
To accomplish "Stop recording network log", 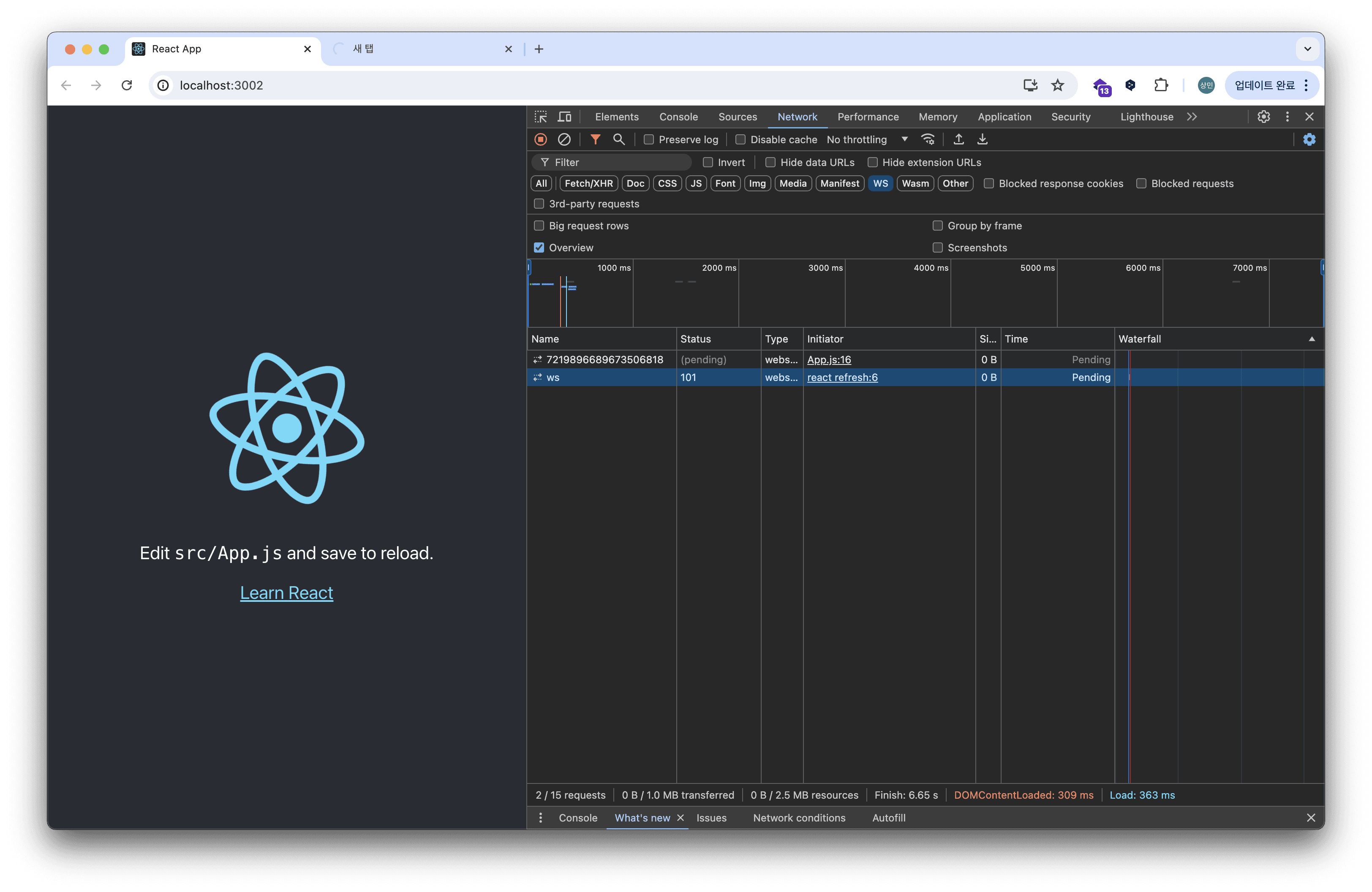I will click(541, 139).
